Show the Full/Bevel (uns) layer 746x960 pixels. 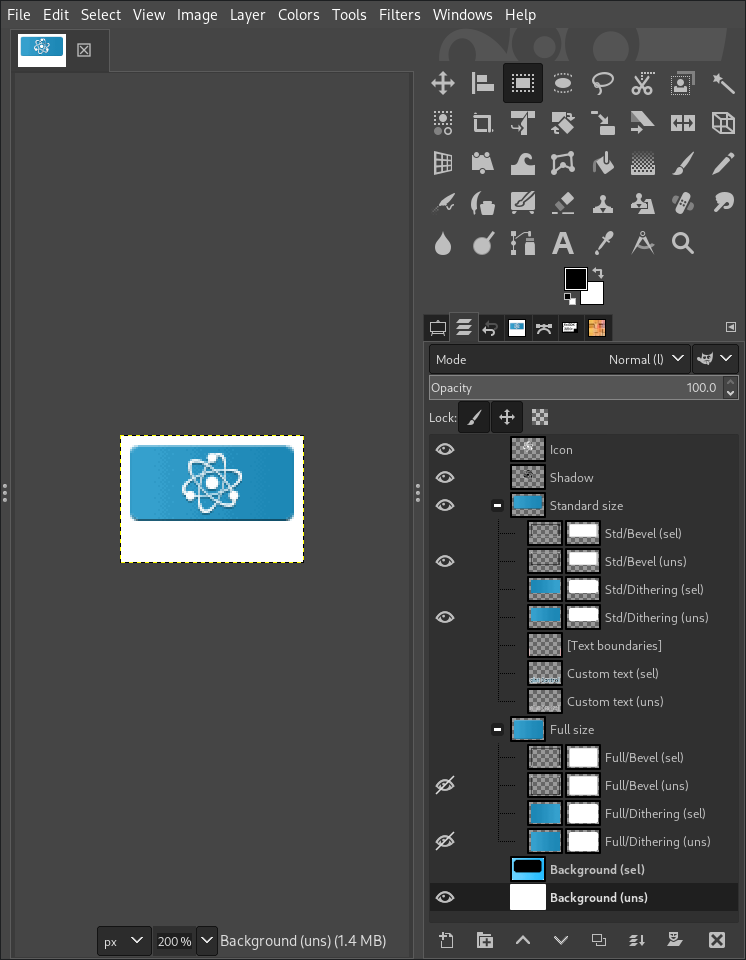click(x=445, y=786)
